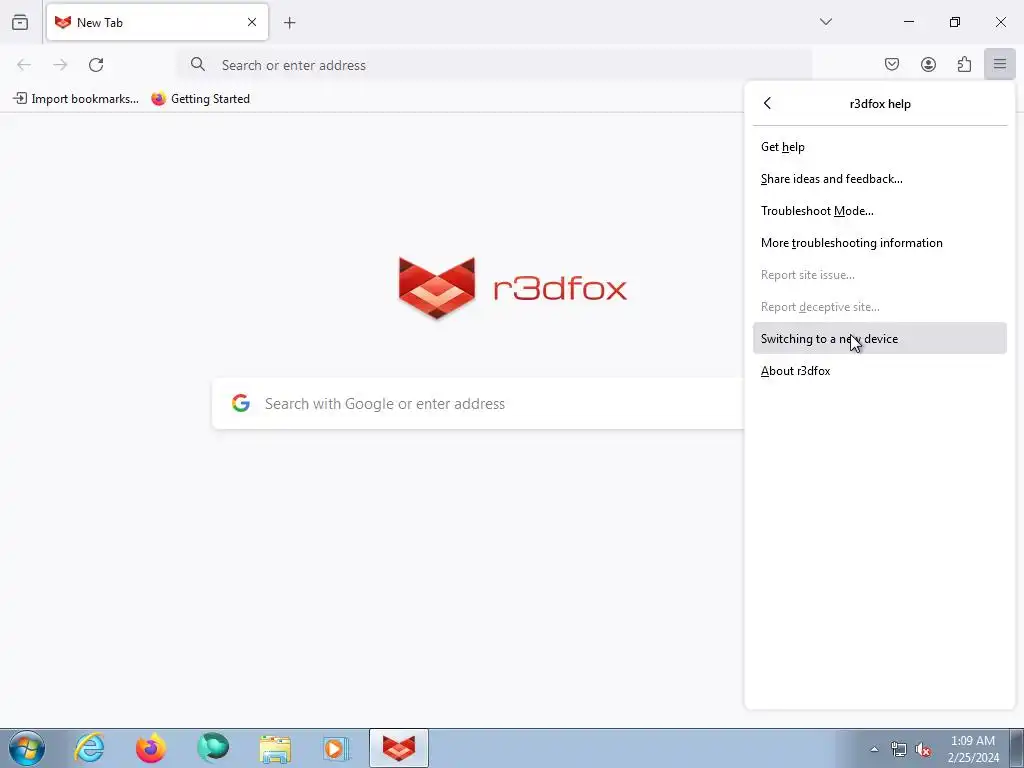Screen dimensions: 1024x768
Task: Close the New Tab tab
Action: click(252, 22)
